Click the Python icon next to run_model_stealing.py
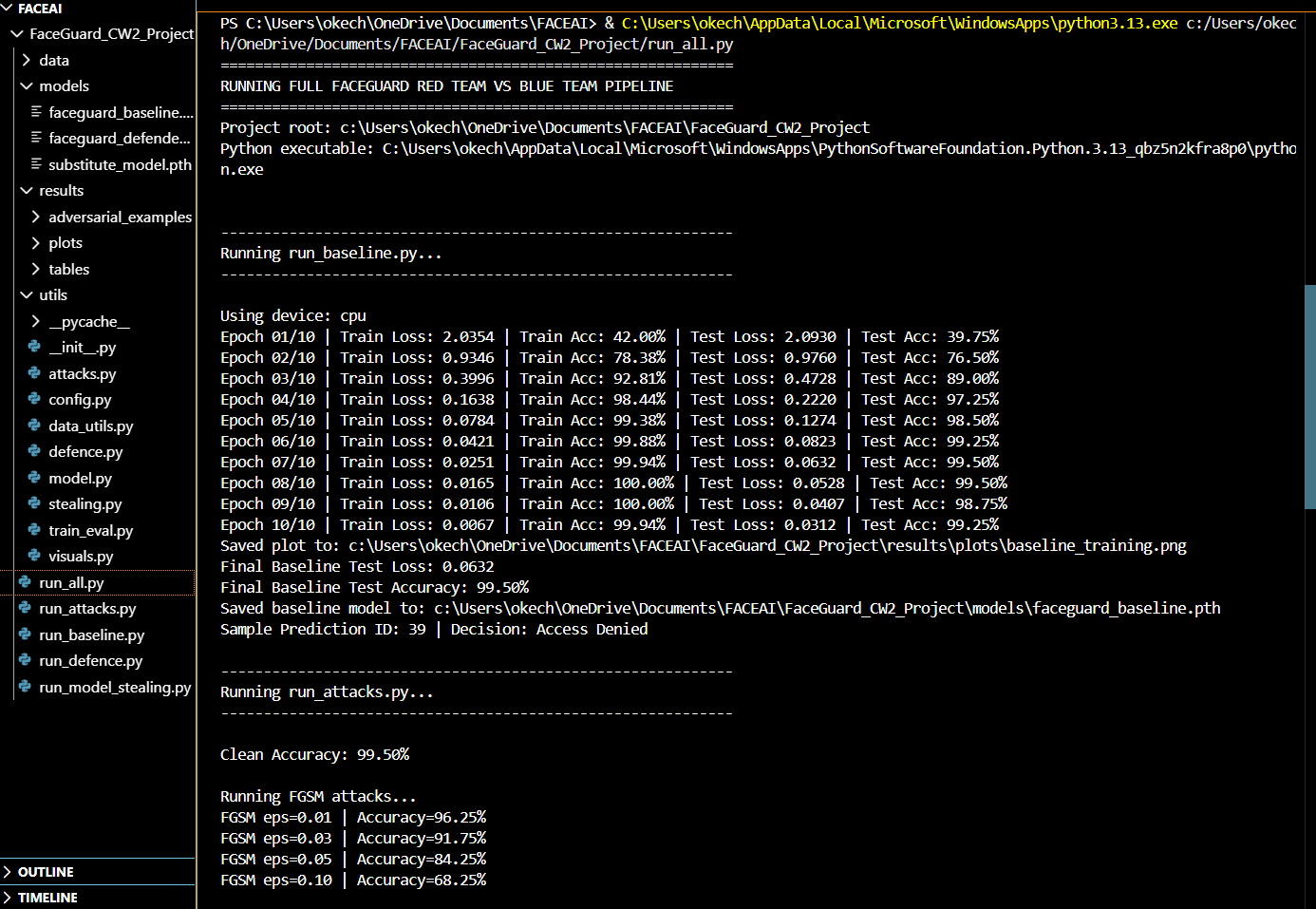This screenshot has width=1316, height=909. tap(26, 687)
